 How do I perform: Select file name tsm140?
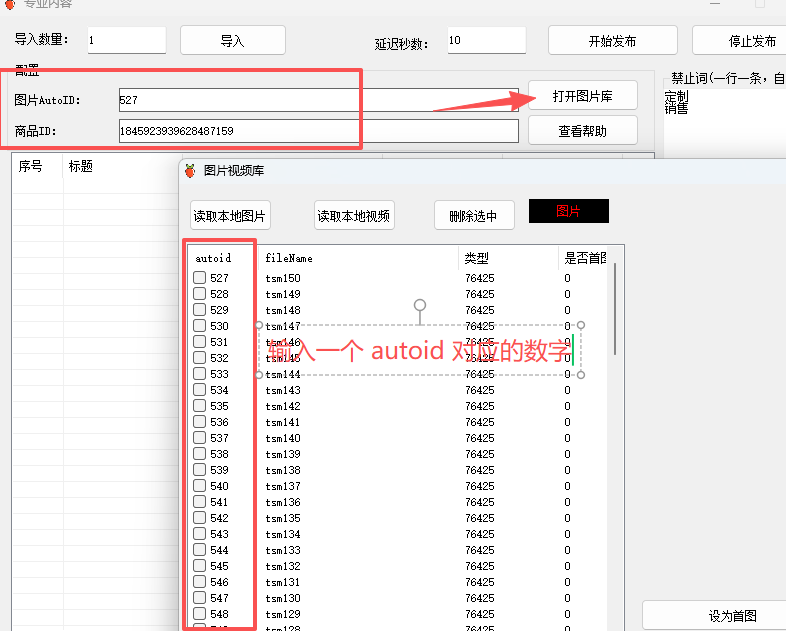(283, 439)
